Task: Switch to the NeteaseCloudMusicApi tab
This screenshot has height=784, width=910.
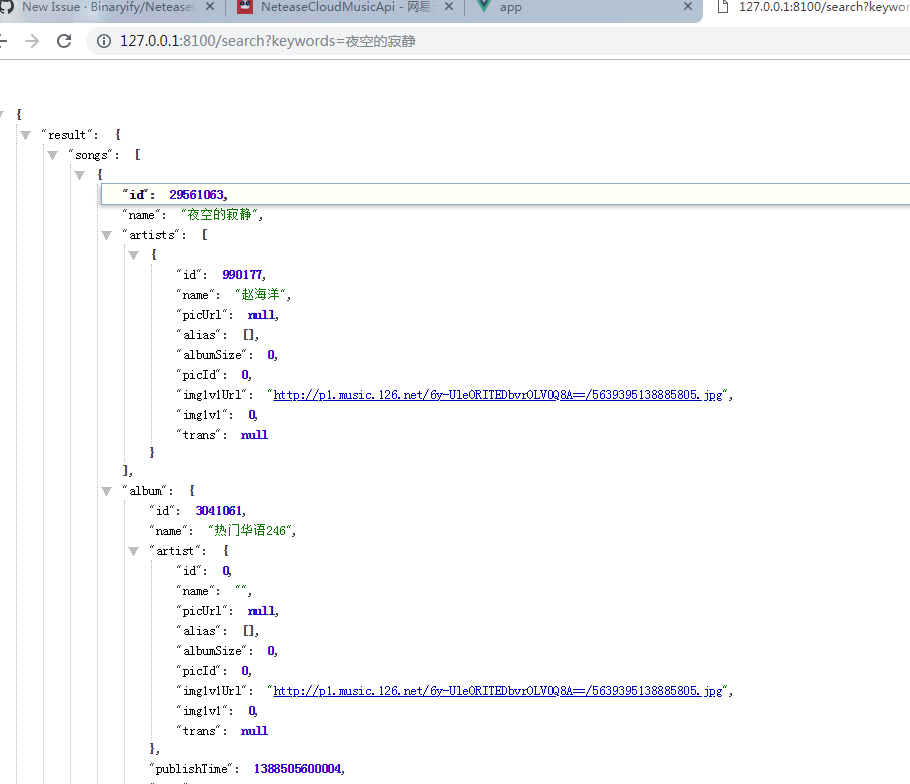Action: [x=345, y=7]
